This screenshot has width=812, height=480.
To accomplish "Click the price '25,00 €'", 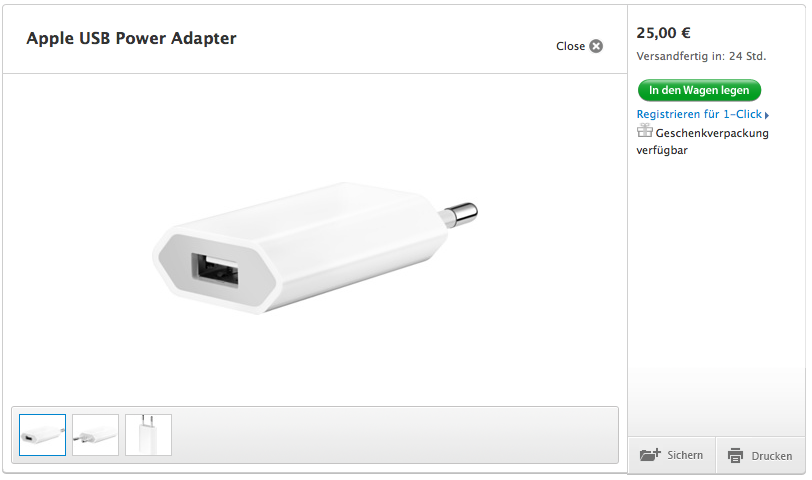I will coord(663,33).
